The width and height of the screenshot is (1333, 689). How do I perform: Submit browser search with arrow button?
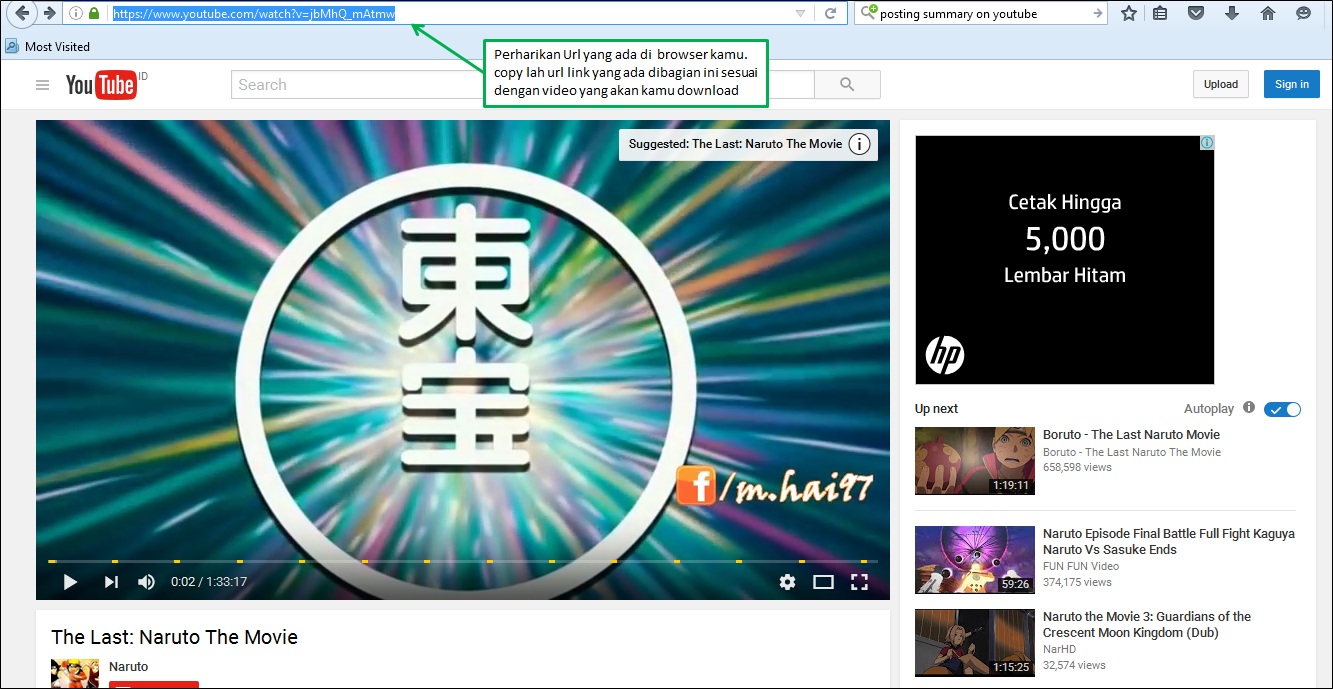[x=1098, y=14]
